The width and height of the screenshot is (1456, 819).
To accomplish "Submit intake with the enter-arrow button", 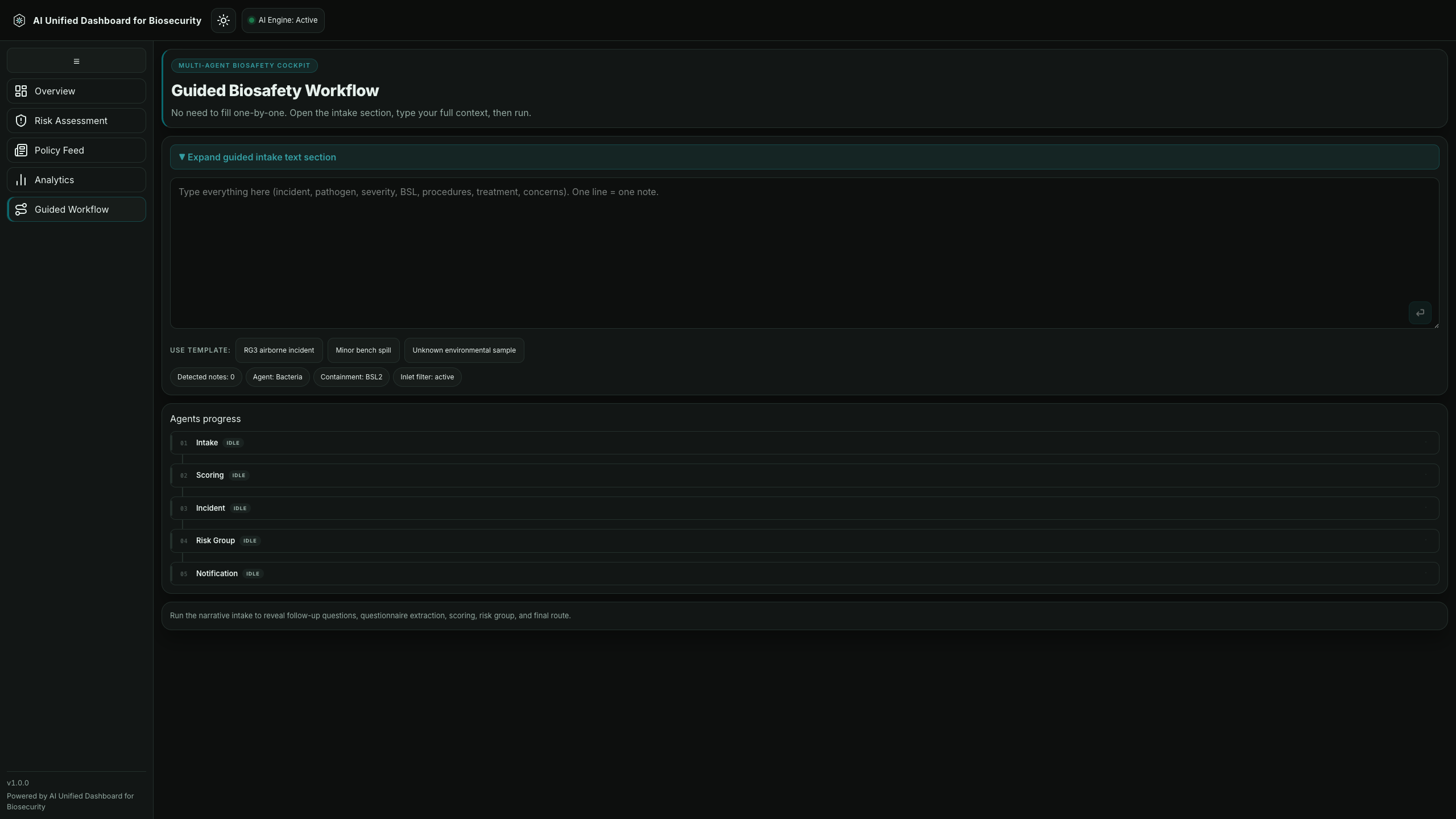I will pyautogui.click(x=1420, y=313).
